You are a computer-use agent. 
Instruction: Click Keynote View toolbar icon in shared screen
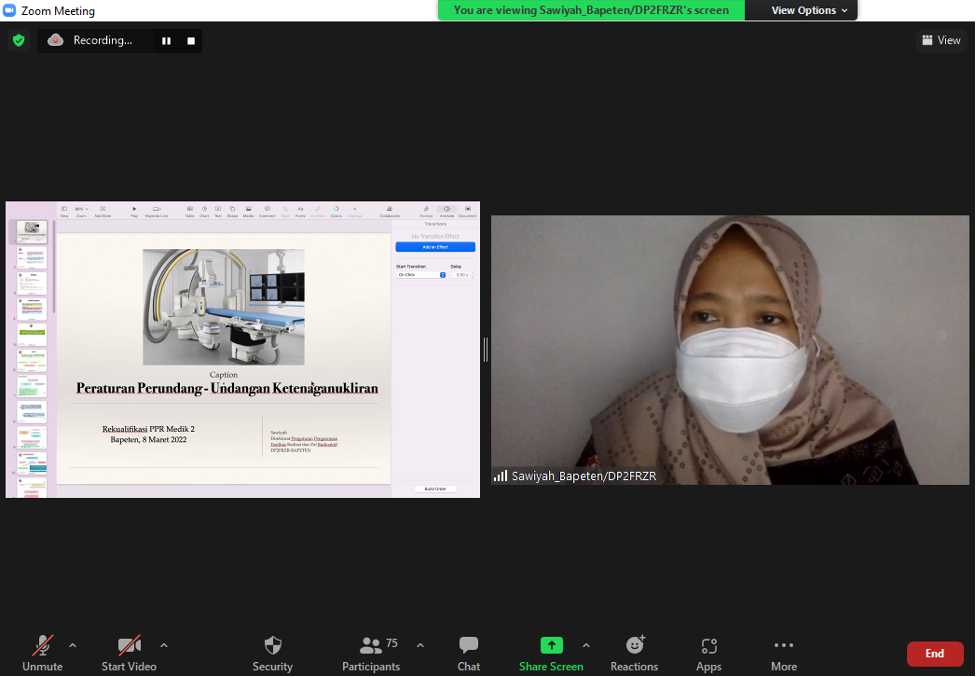[64, 211]
